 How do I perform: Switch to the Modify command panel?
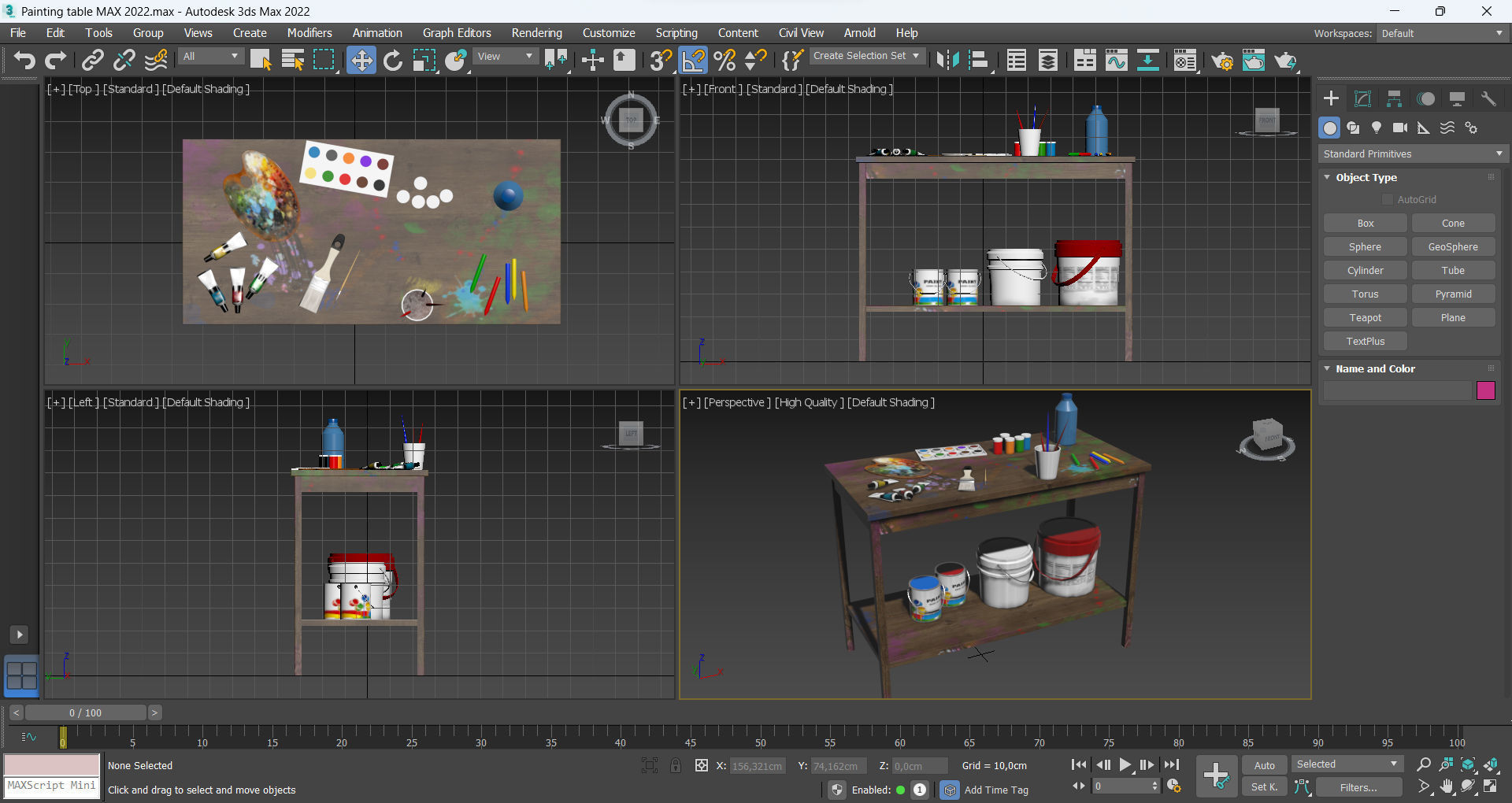(1362, 98)
